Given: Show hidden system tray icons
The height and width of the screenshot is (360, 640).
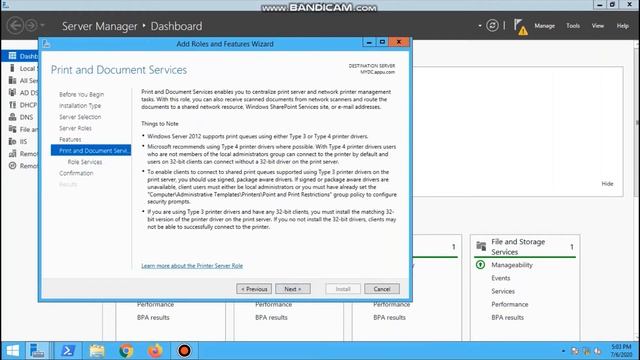Looking at the screenshot, I should click(x=563, y=351).
